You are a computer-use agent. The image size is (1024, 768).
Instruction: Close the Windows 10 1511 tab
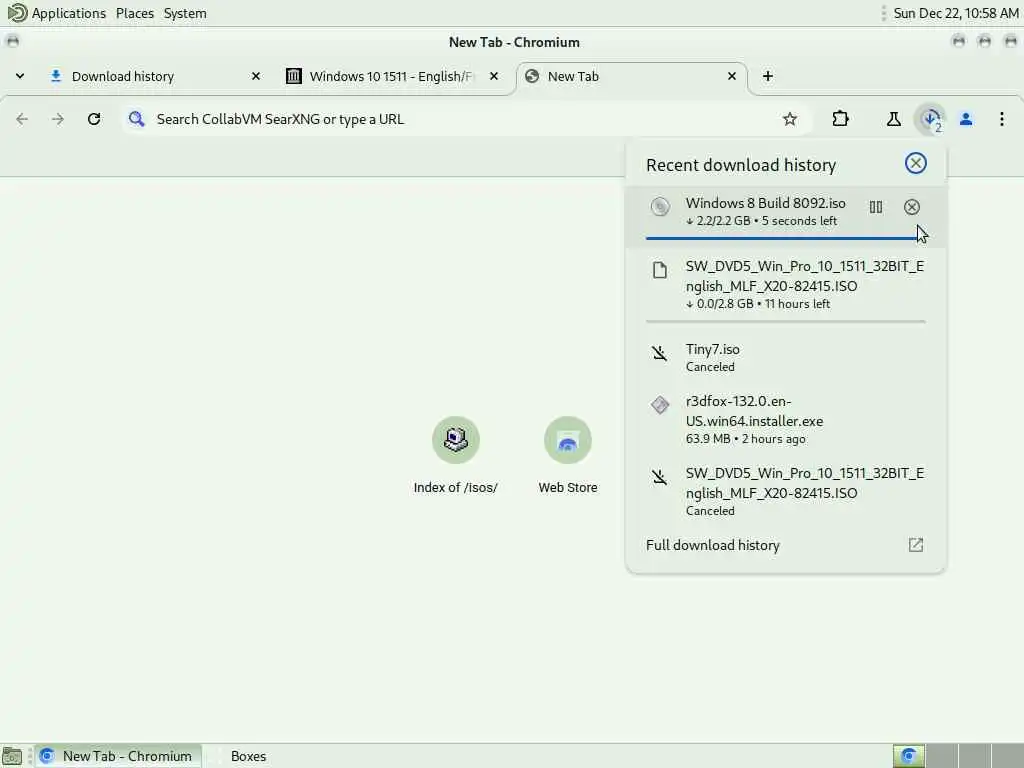494,76
